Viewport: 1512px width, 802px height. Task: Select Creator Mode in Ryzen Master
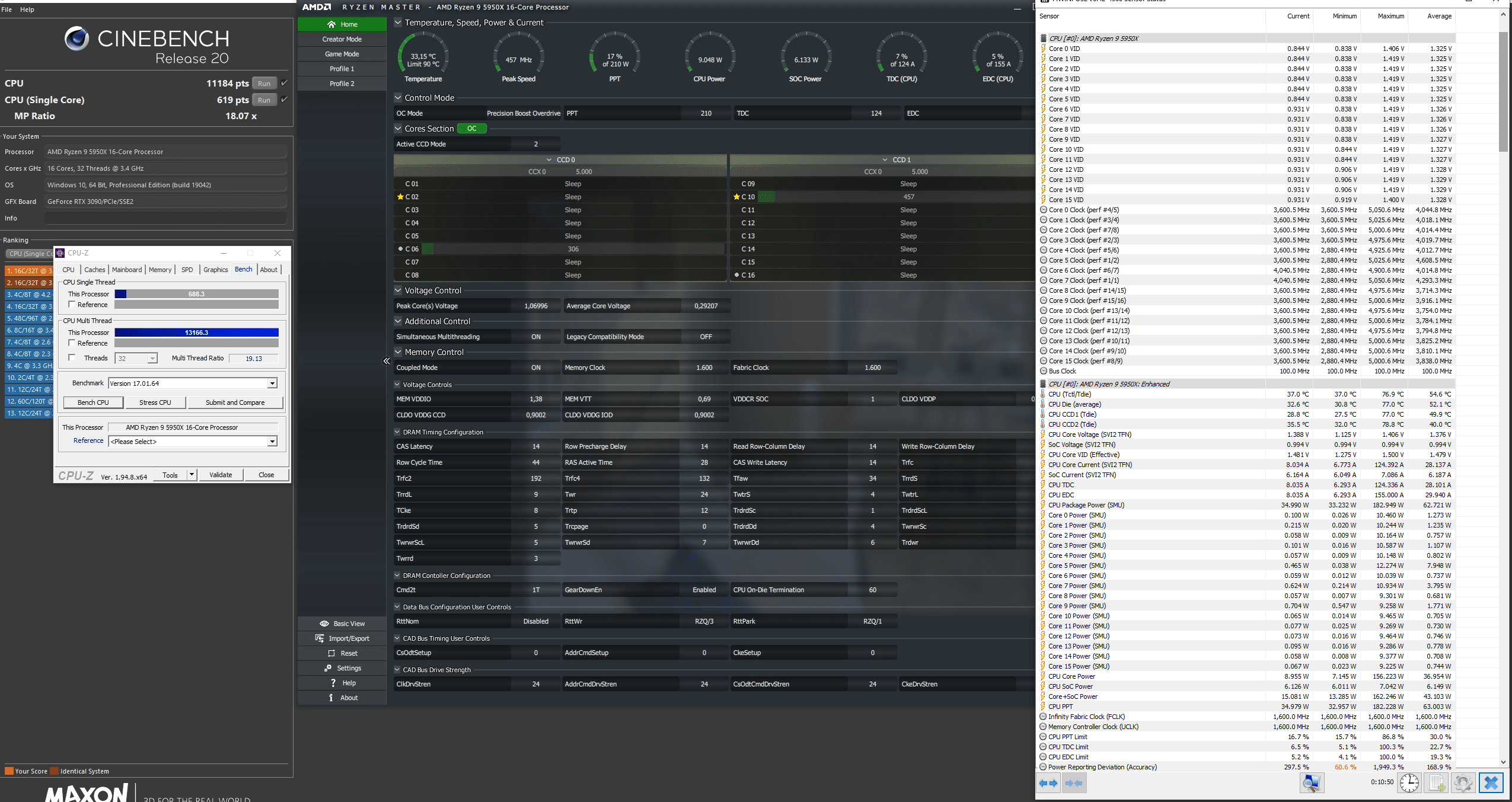click(342, 39)
